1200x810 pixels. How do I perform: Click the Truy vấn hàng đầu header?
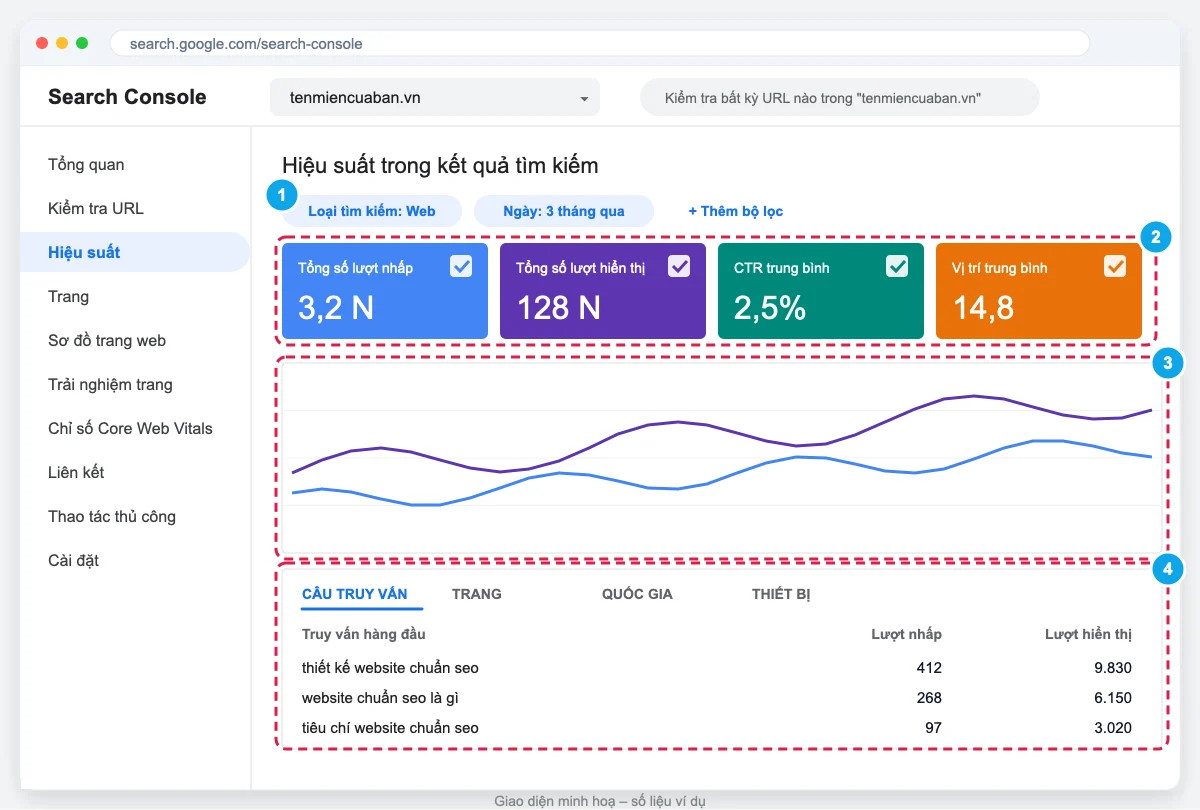click(364, 634)
